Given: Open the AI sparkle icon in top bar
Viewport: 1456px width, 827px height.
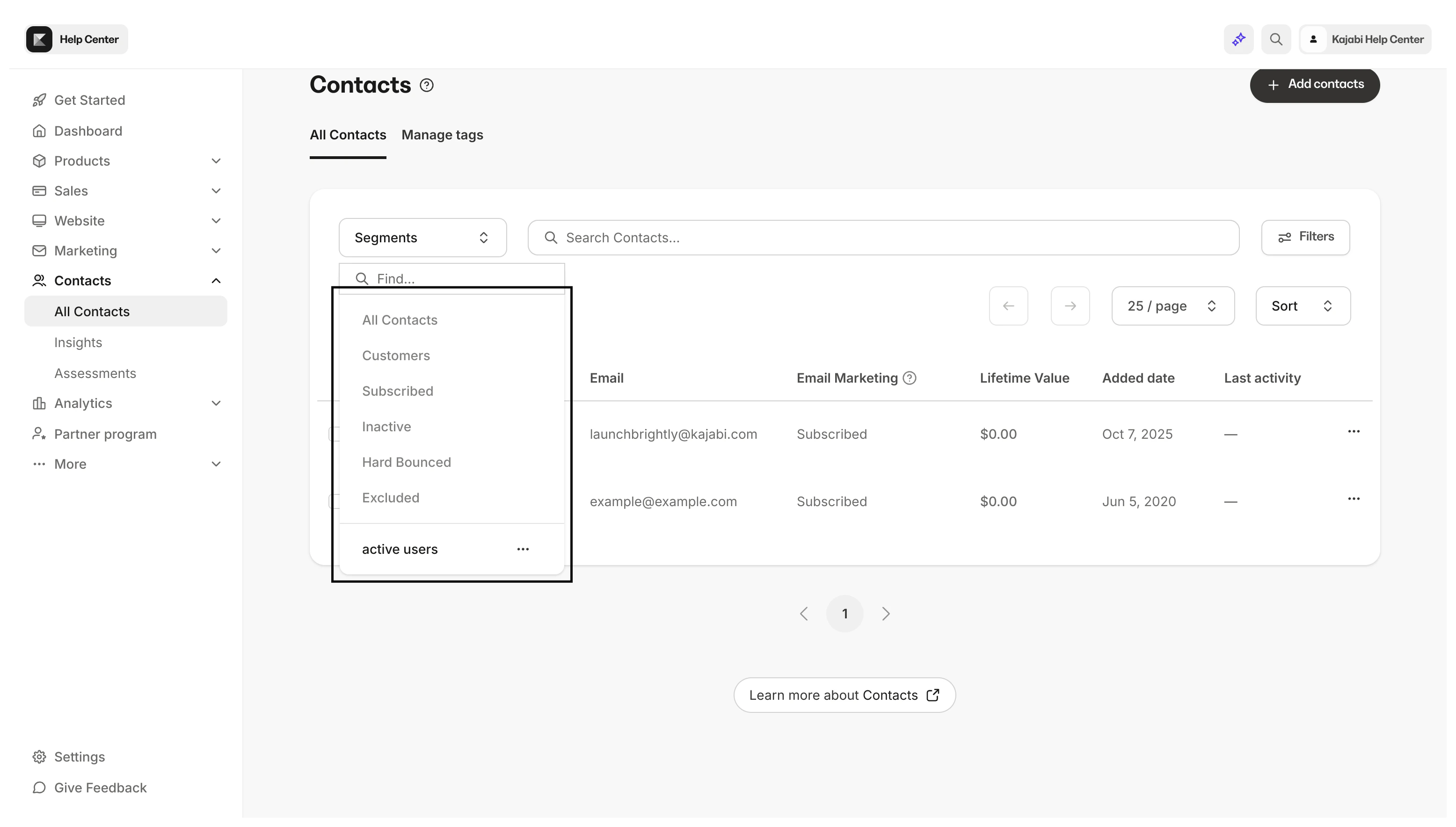Looking at the screenshot, I should (x=1238, y=39).
